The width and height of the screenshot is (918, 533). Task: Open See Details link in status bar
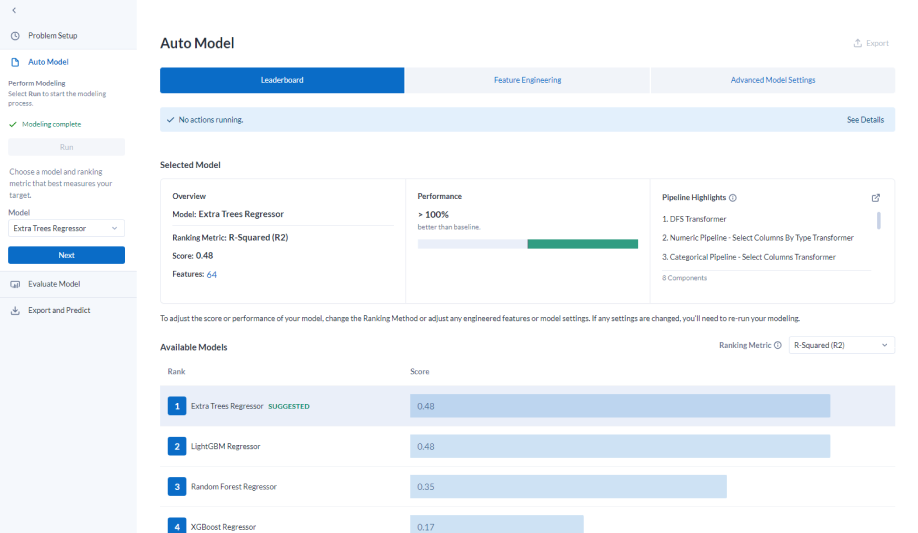[865, 120]
